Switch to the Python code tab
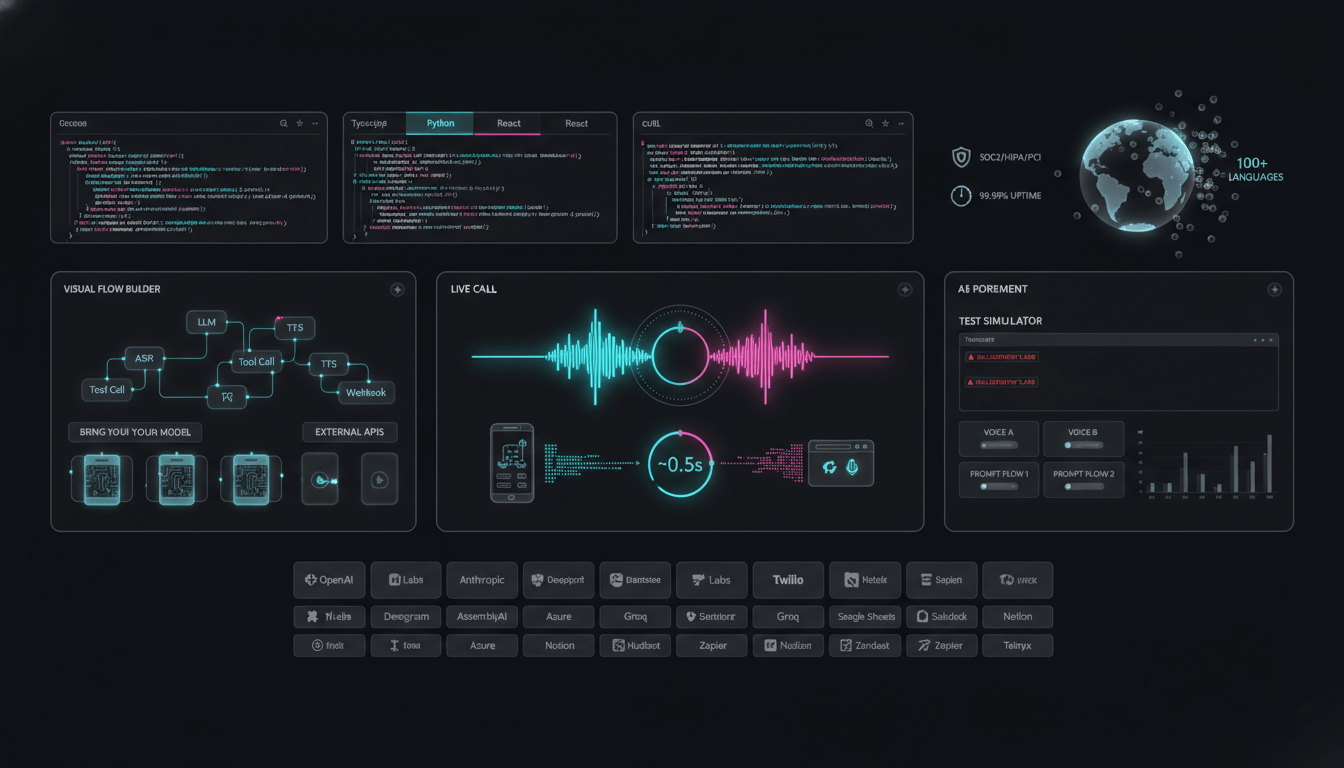Image resolution: width=1344 pixels, height=768 pixels. pyautogui.click(x=440, y=124)
